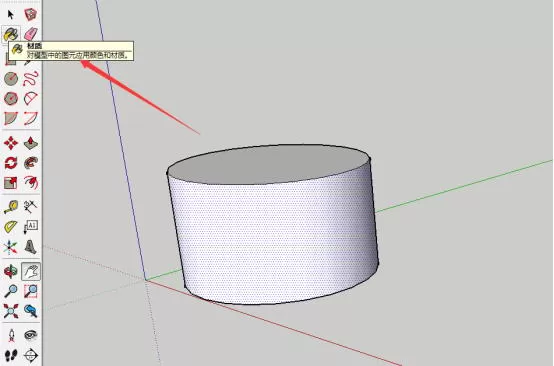Choose the Polygon drawing tool
The image size is (554, 366).
(11, 98)
